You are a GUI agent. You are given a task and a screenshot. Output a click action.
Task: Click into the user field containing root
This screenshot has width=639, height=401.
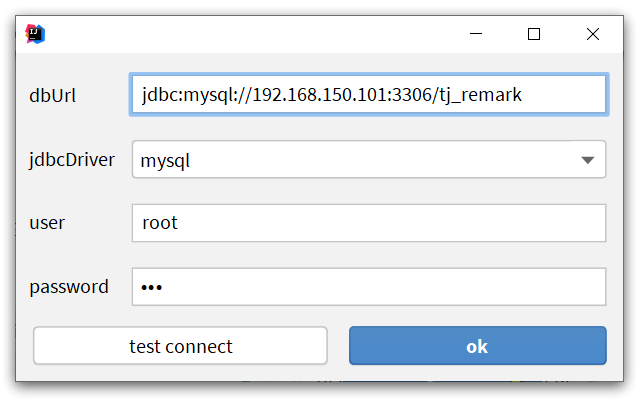pos(369,223)
